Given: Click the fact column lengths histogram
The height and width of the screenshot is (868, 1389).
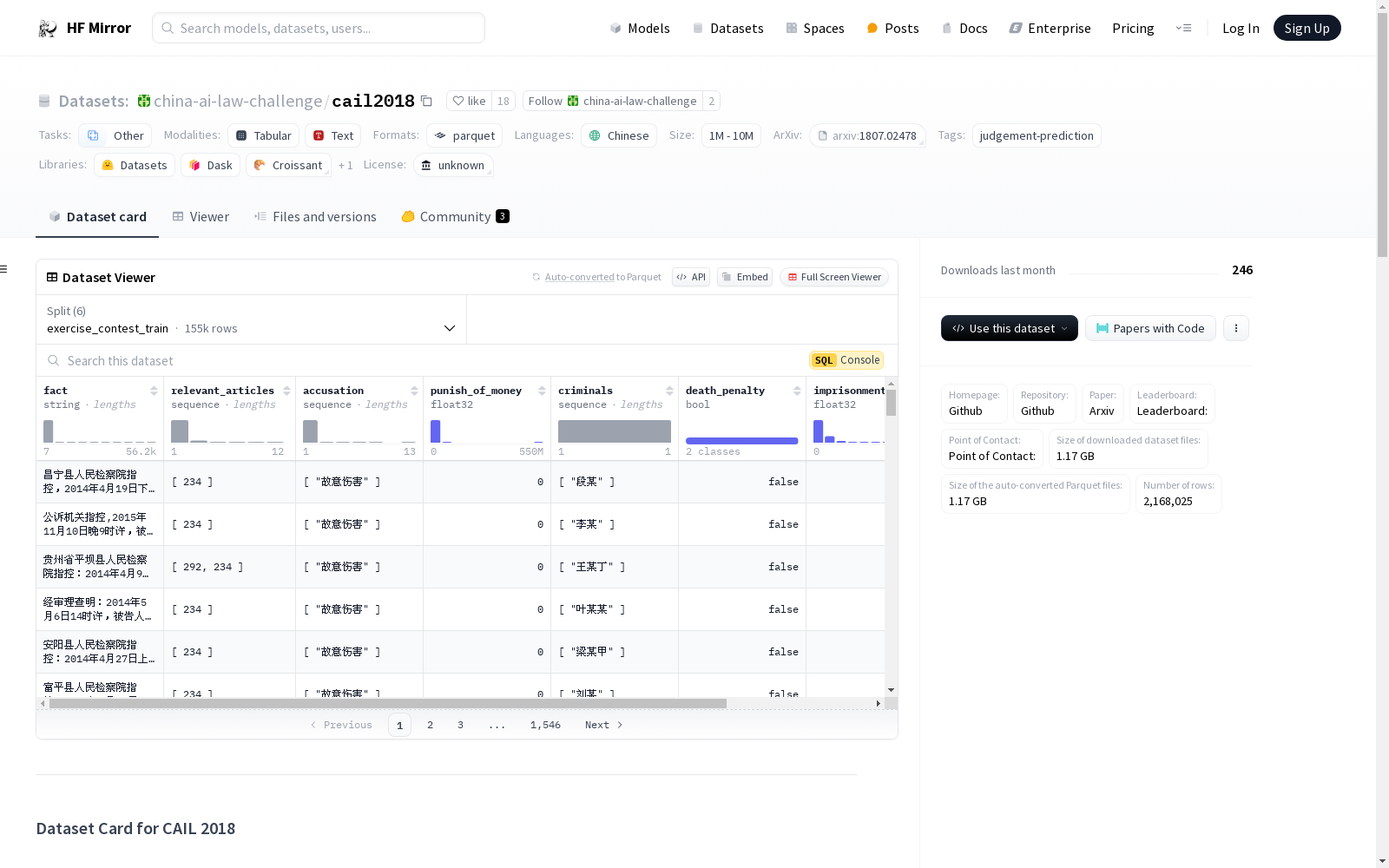Looking at the screenshot, I should [100, 431].
